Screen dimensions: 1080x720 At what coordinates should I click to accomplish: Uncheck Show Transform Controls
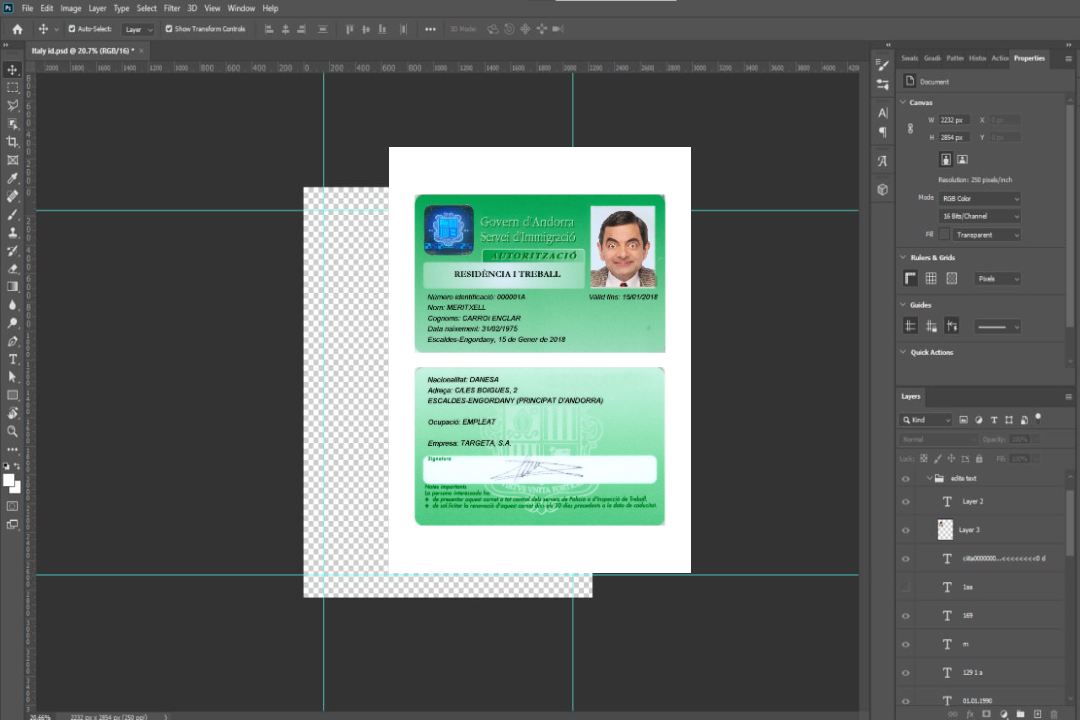point(169,29)
